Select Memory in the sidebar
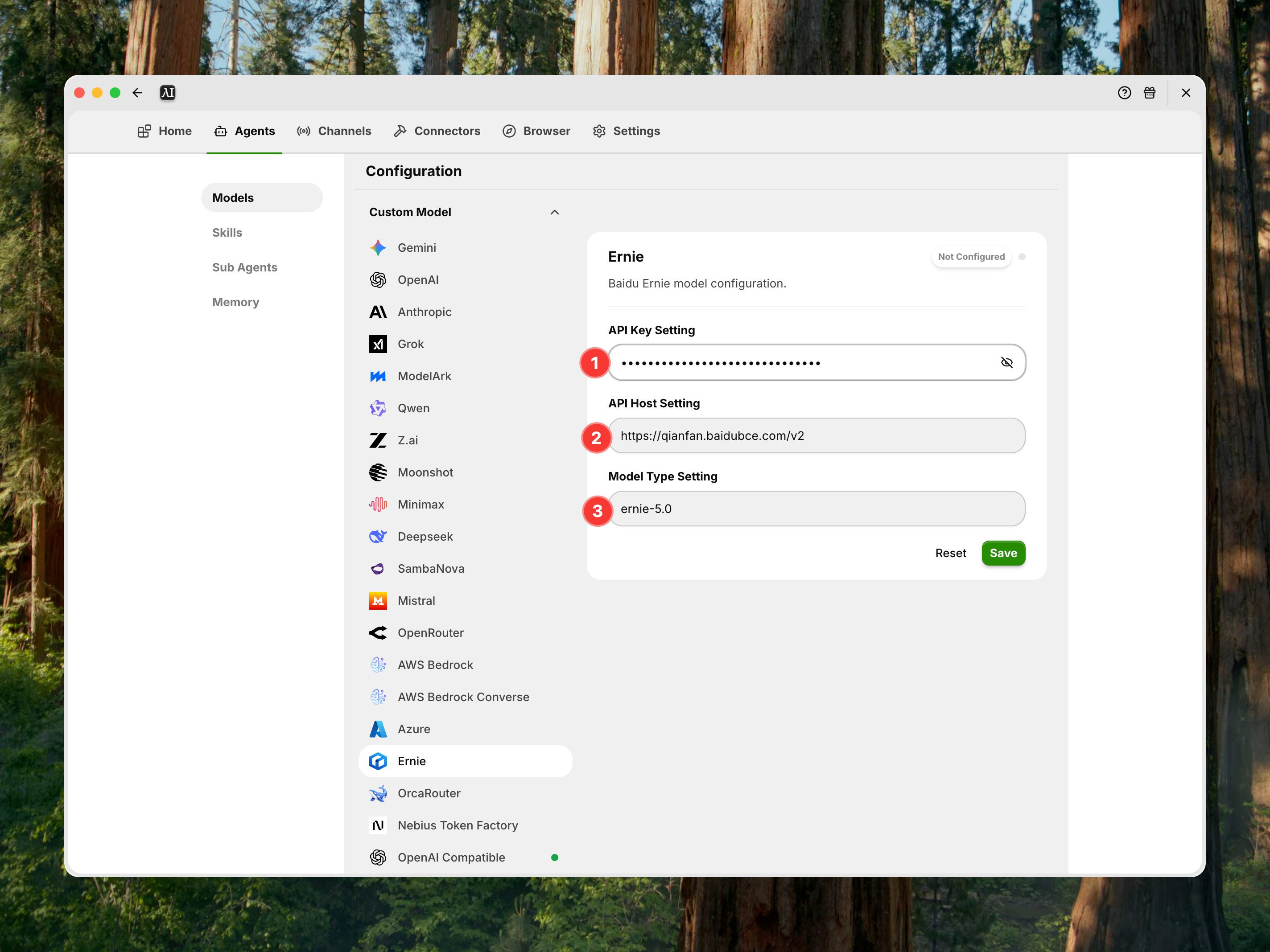The width and height of the screenshot is (1270, 952). coord(262,303)
